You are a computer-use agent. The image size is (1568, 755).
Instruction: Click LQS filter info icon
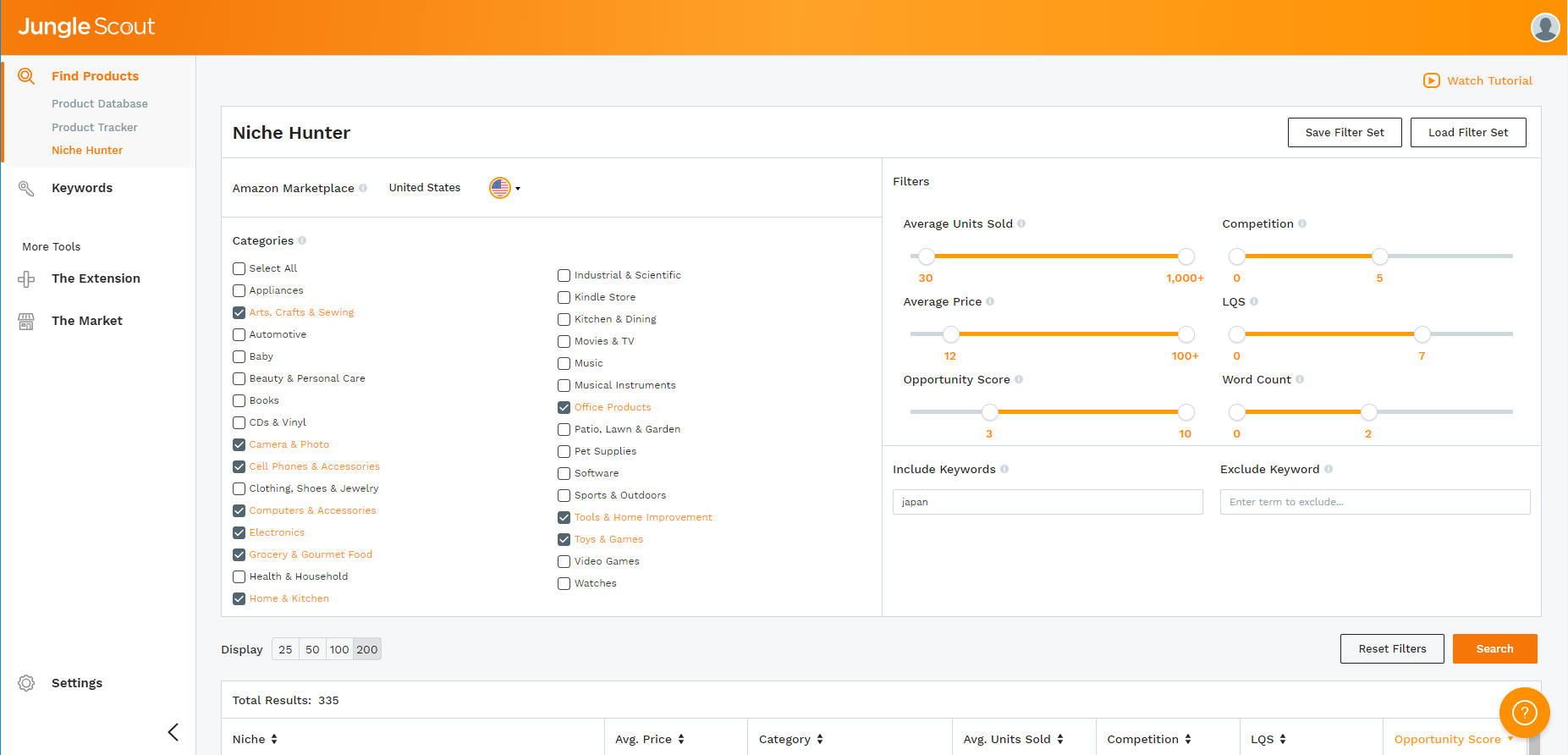(1254, 301)
